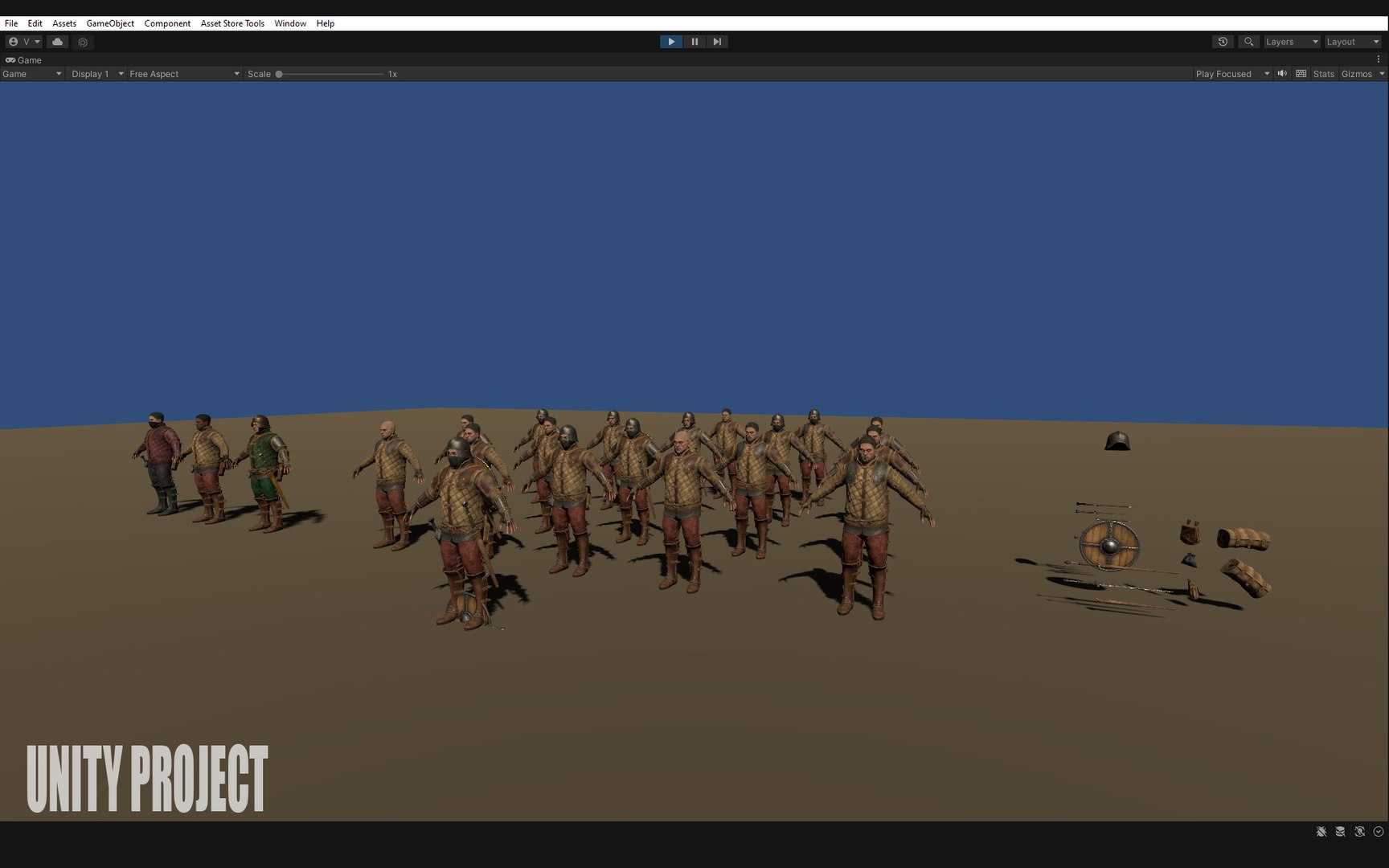This screenshot has width=1389, height=868.
Task: Open the Unity account dropdown
Action: pyautogui.click(x=24, y=42)
